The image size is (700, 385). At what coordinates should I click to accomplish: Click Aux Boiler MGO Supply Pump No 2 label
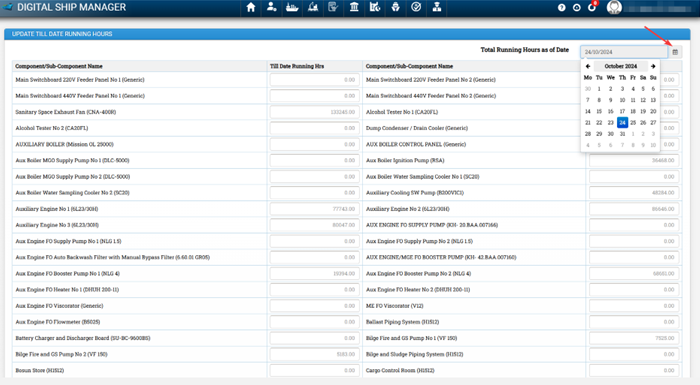pos(73,177)
